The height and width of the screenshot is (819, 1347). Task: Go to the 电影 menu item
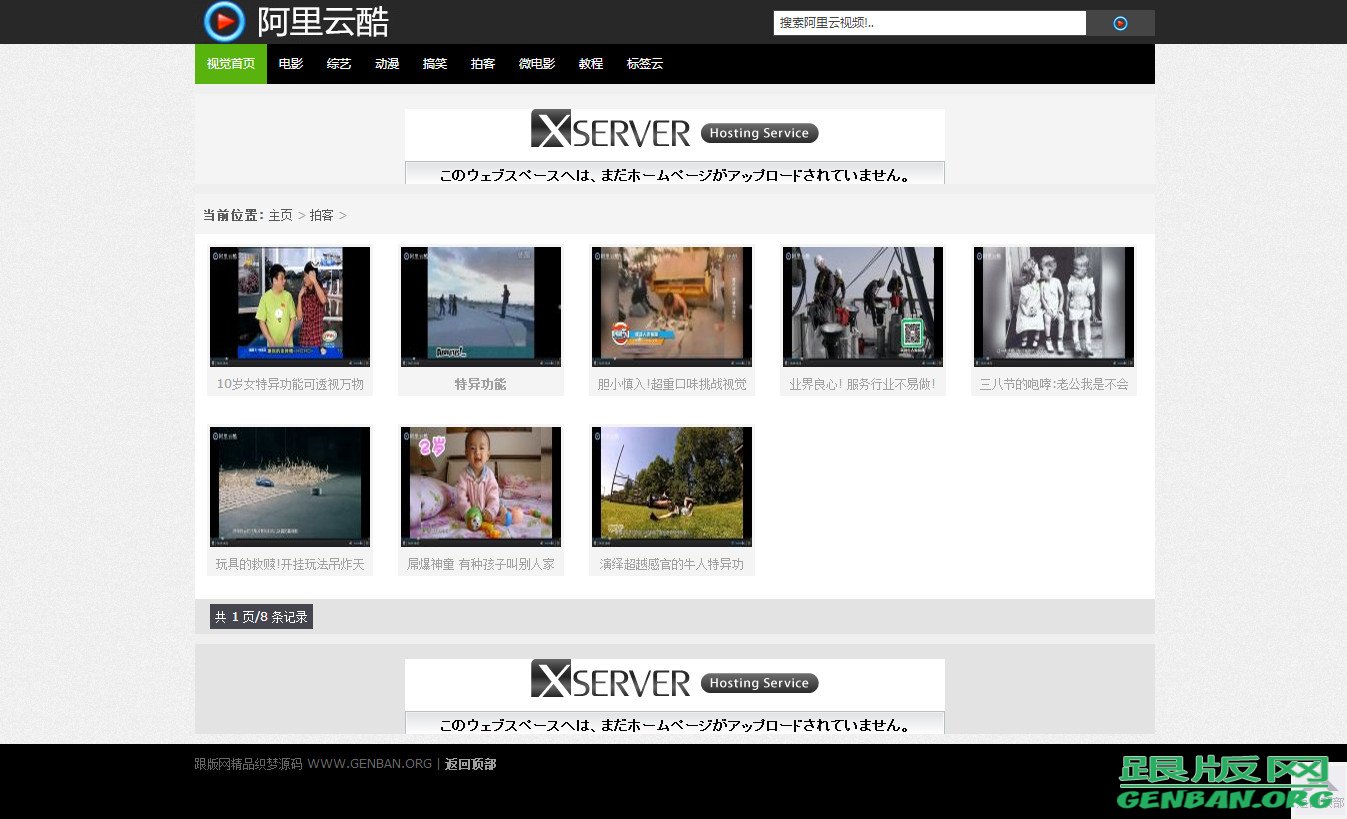click(291, 64)
